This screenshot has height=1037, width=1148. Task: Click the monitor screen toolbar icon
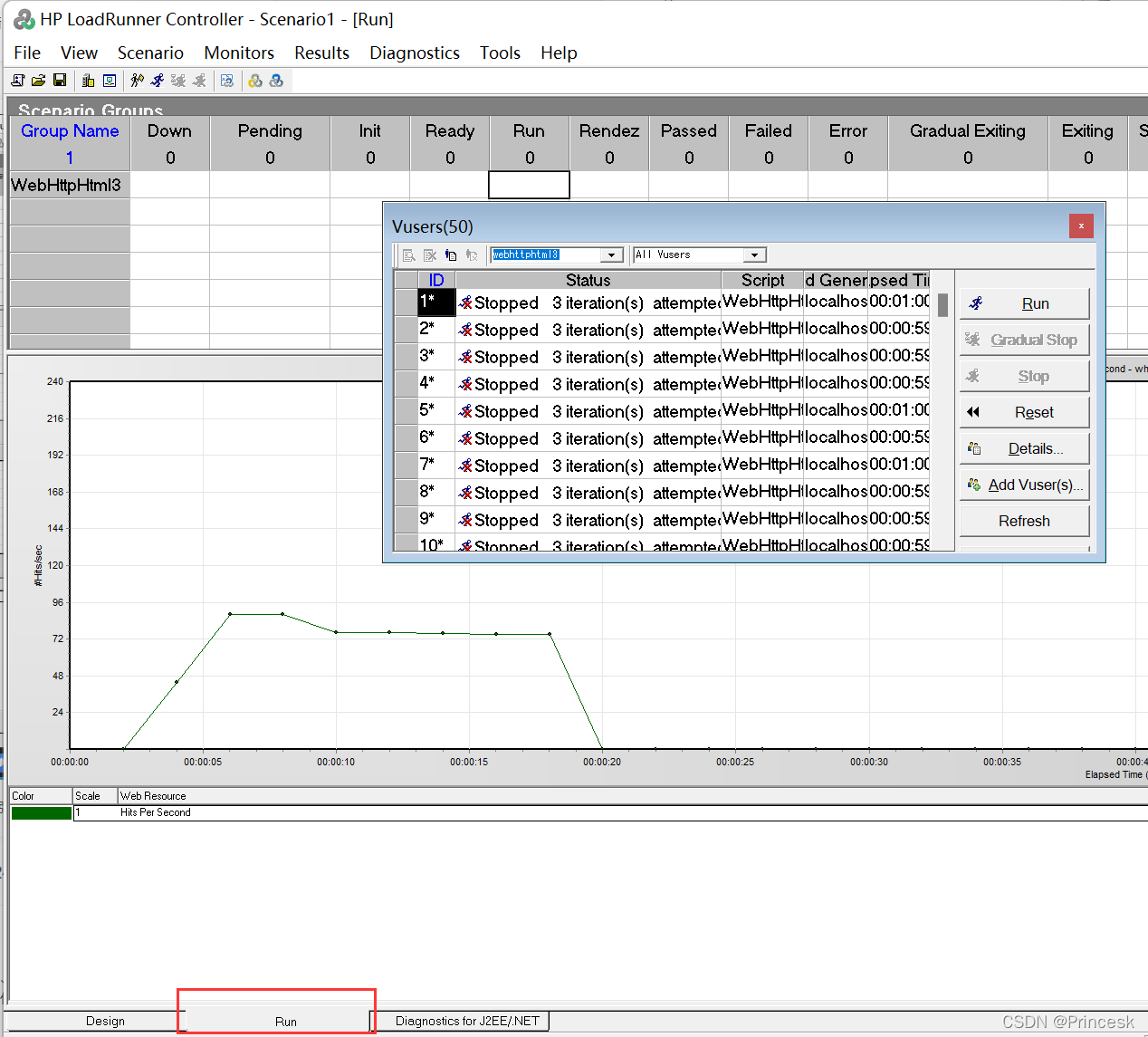tap(110, 81)
